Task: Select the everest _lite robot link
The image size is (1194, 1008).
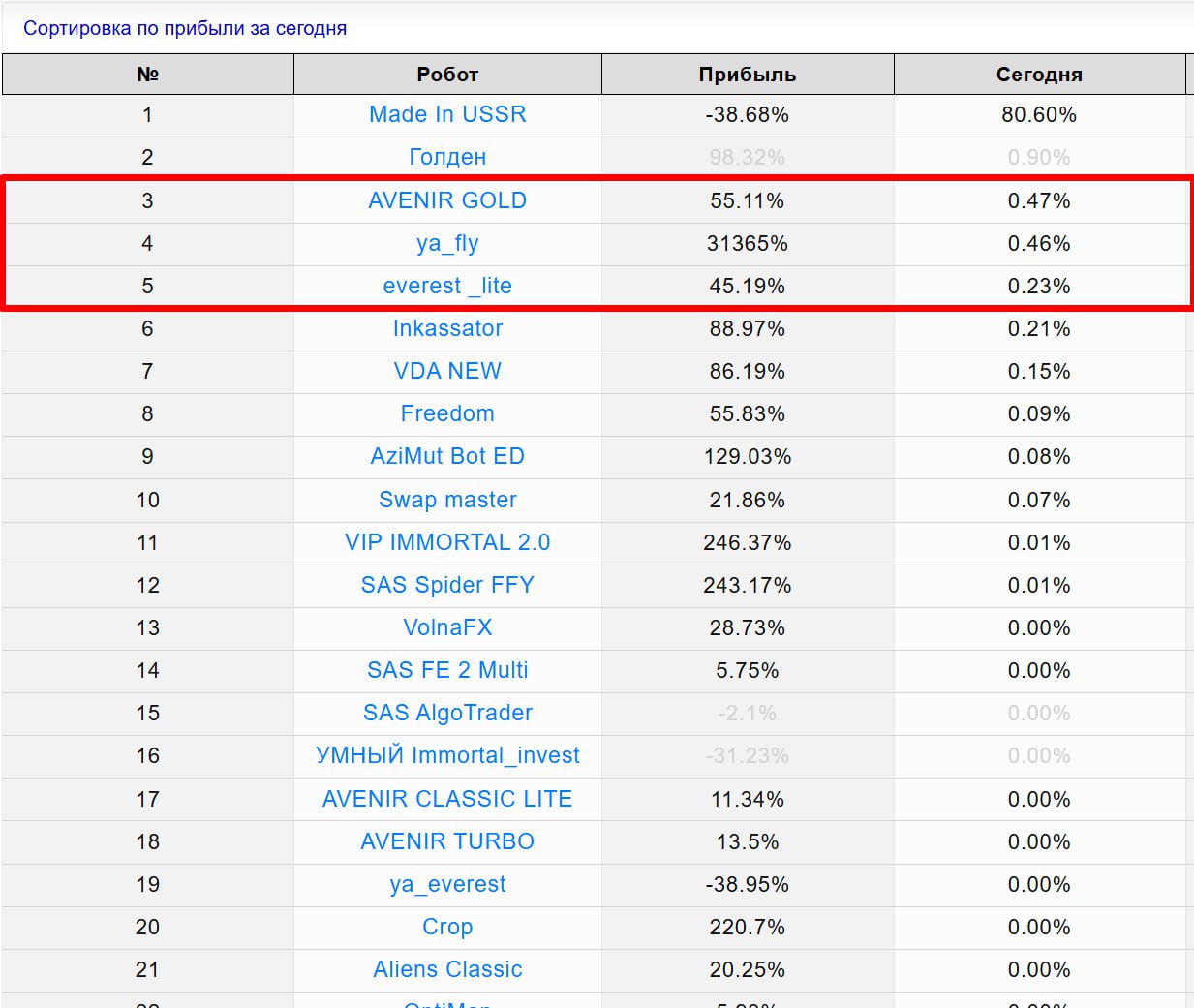Action: click(x=447, y=286)
